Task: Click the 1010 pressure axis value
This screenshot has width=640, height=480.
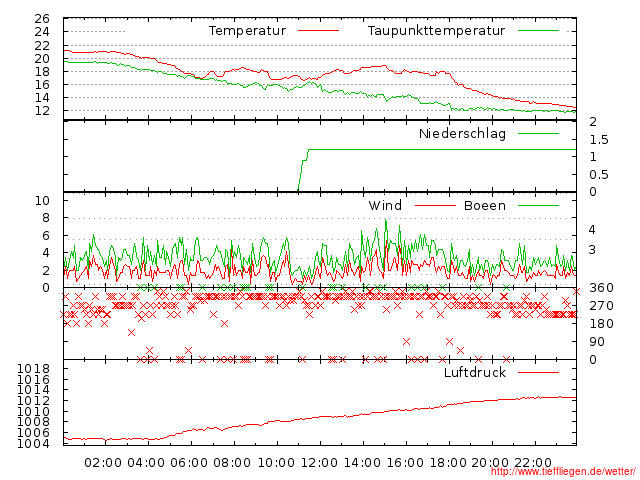Action: click(33, 411)
